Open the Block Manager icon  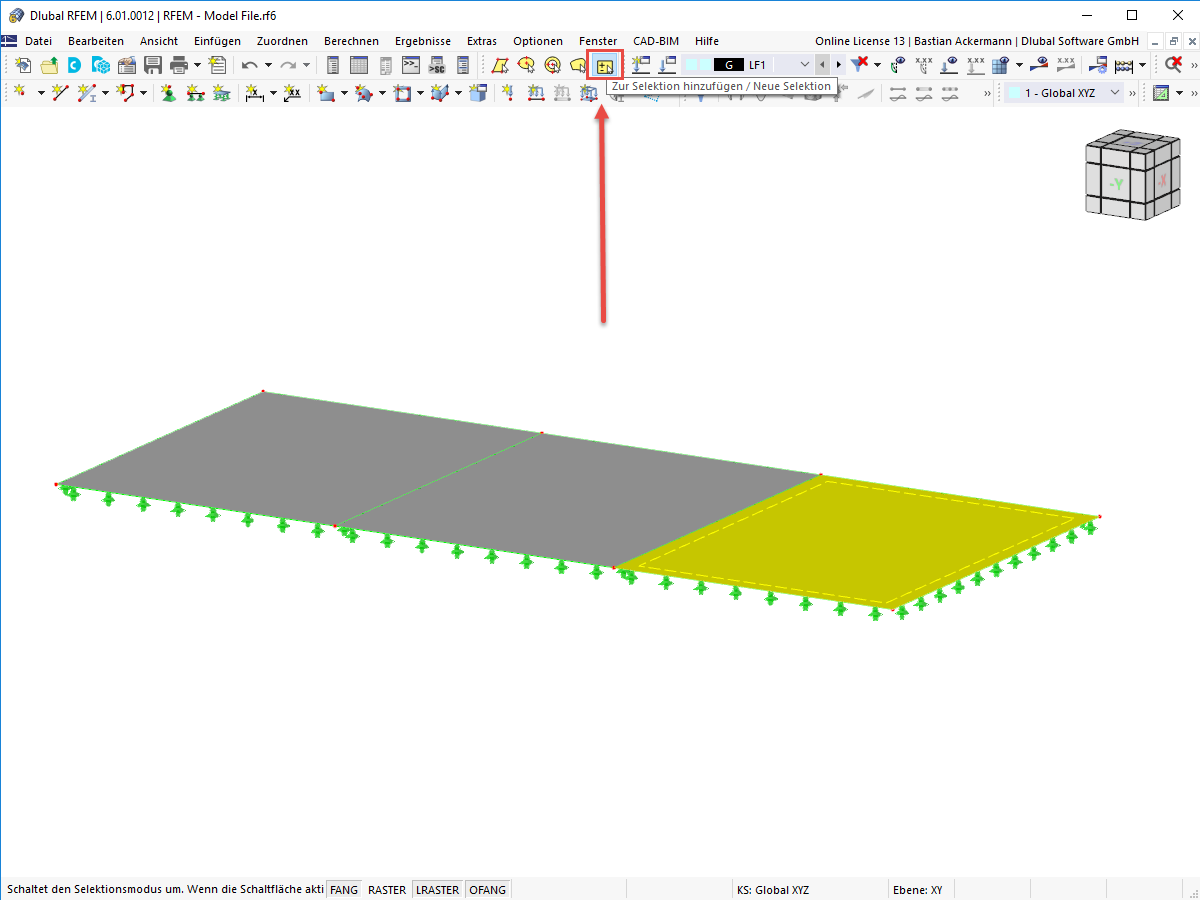pos(100,65)
